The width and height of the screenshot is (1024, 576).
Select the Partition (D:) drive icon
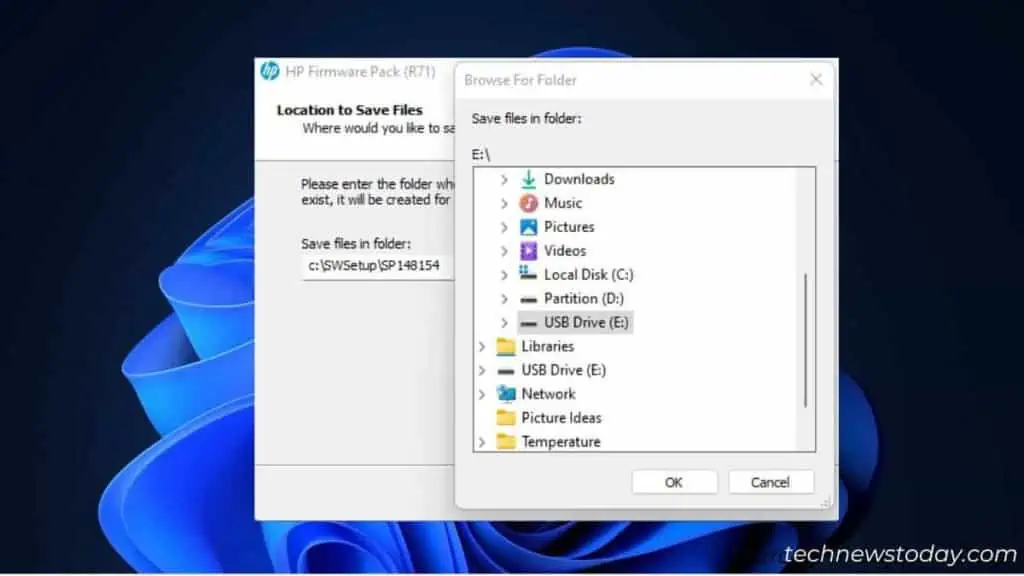pos(528,298)
